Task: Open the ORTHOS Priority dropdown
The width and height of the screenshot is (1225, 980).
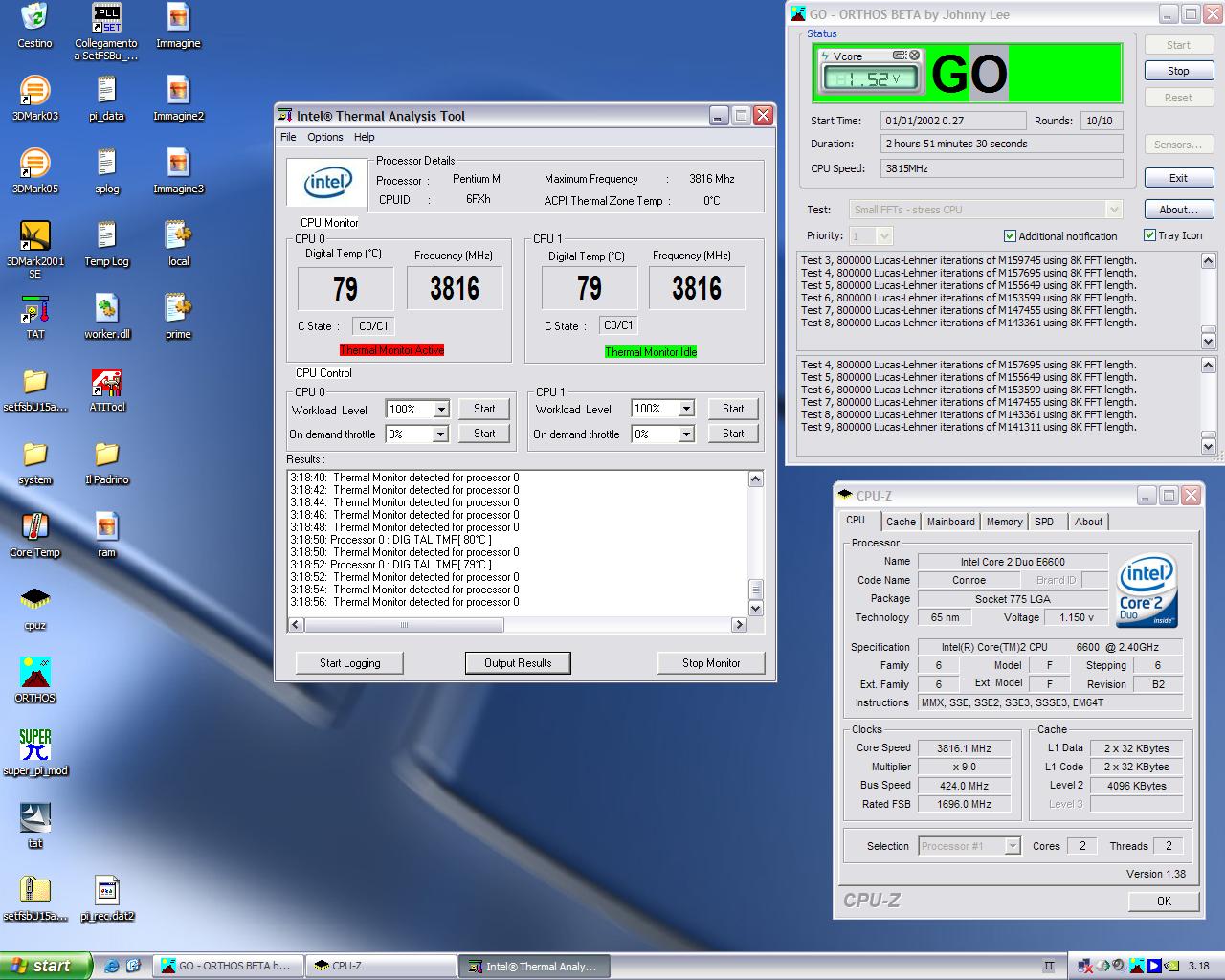Action: (884, 235)
